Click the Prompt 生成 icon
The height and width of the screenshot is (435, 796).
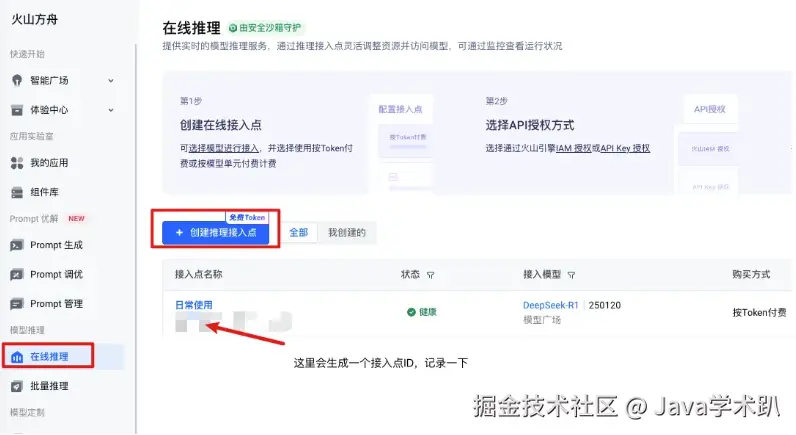[17, 245]
